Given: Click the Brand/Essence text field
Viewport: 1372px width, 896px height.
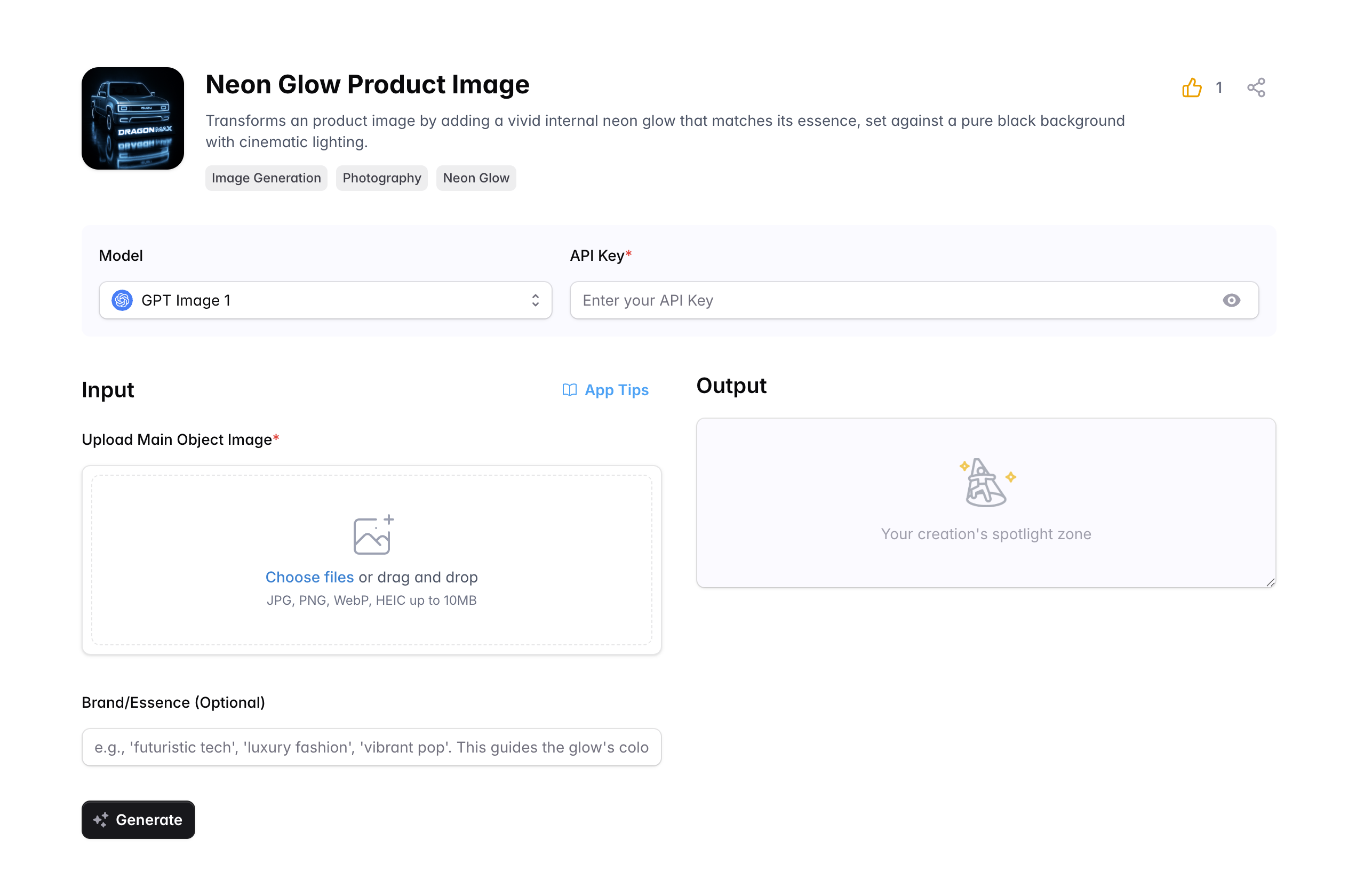Looking at the screenshot, I should click(371, 747).
